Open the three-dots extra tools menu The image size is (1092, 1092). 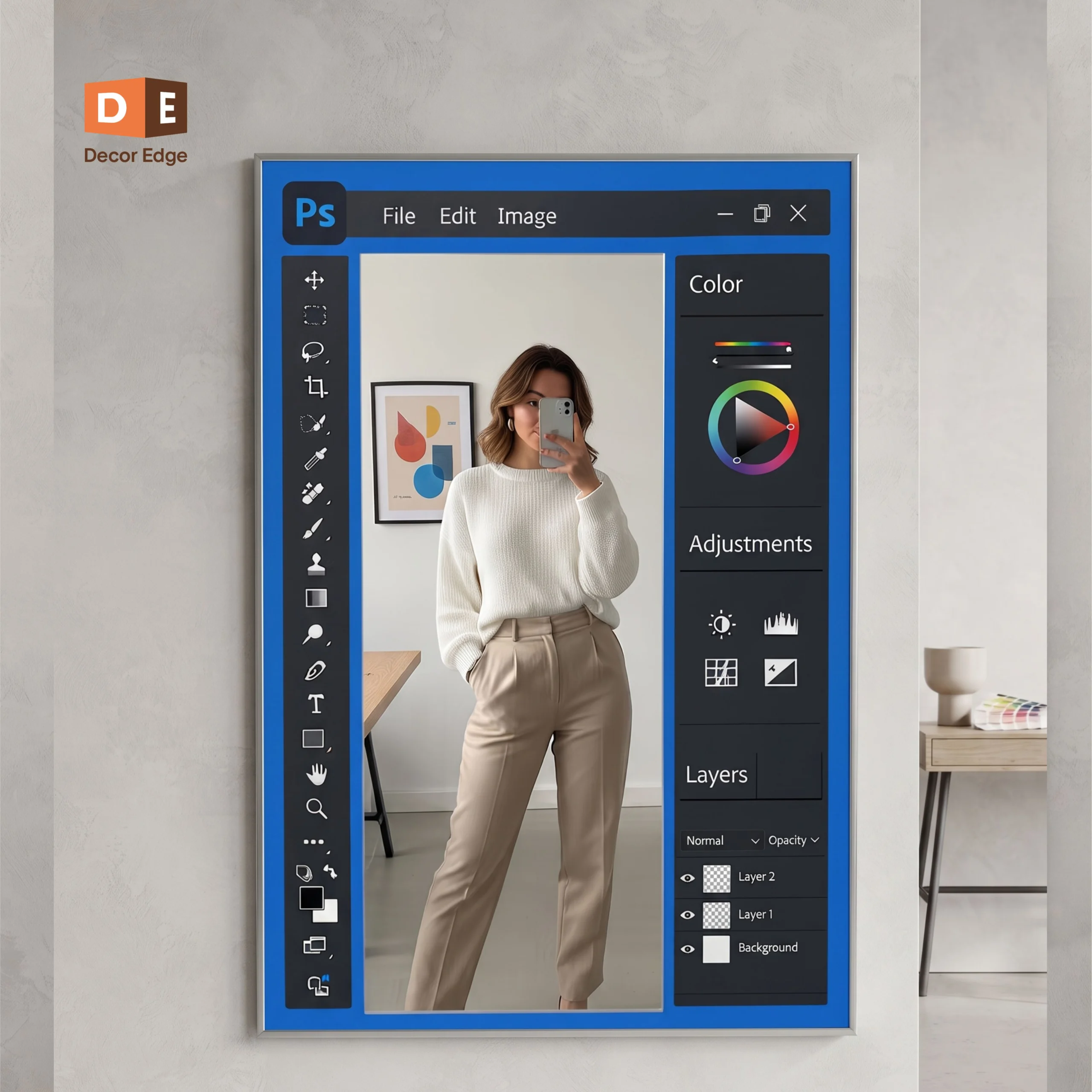314,842
